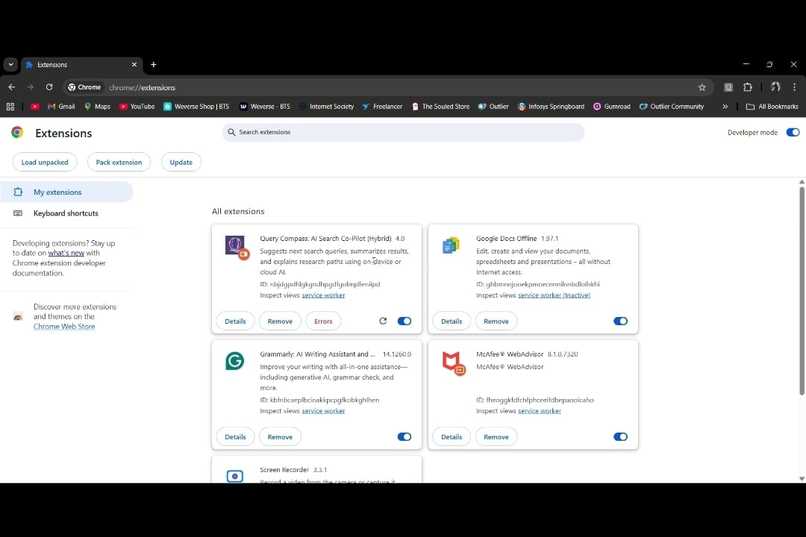This screenshot has width=806, height=537.
Task: Disable the McAfee WebAdvisor toggle
Action: (620, 437)
